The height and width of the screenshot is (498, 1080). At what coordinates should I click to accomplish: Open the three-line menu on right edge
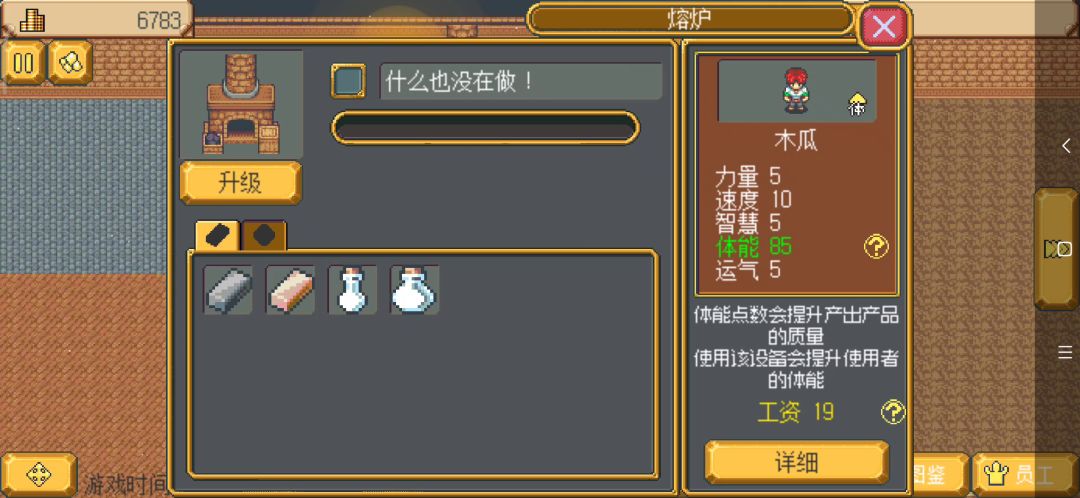pos(1066,353)
